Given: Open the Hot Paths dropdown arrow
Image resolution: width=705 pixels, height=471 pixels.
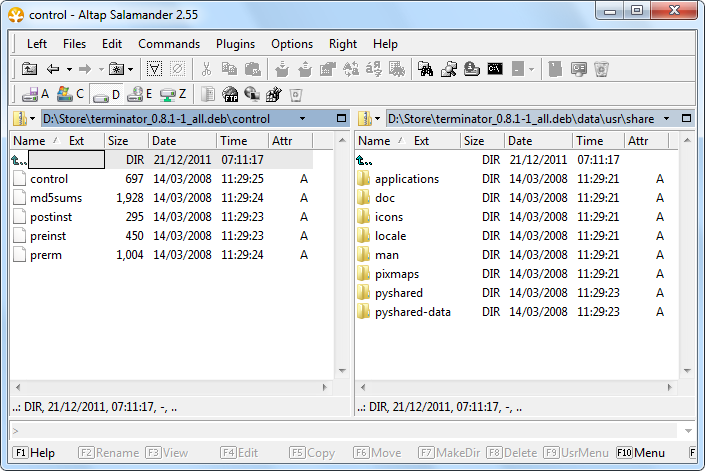Looking at the screenshot, I should [x=130, y=70].
